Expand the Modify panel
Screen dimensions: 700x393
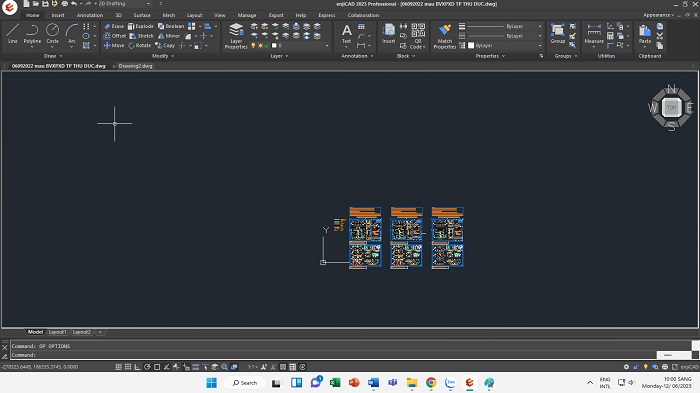click(x=162, y=56)
